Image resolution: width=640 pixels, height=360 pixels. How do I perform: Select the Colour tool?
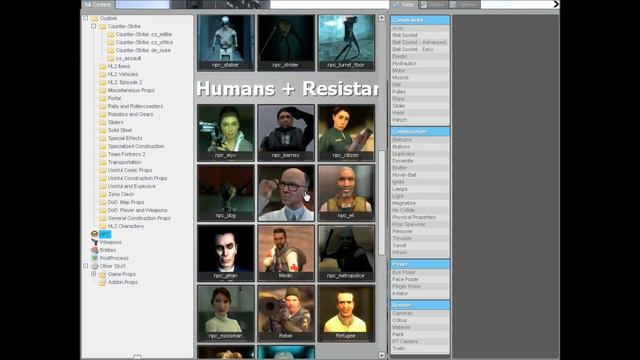pyautogui.click(x=420, y=320)
